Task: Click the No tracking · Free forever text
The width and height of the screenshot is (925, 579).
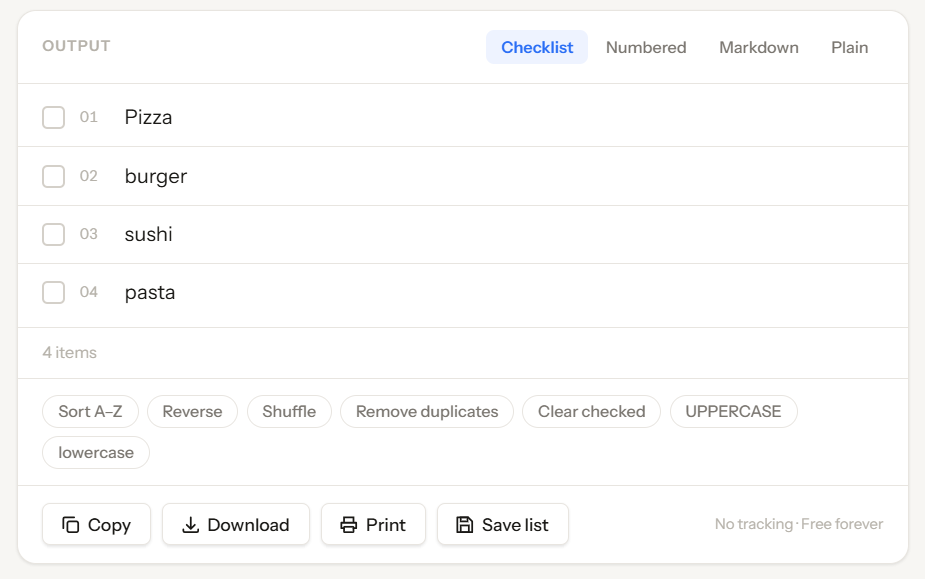Action: pos(799,524)
